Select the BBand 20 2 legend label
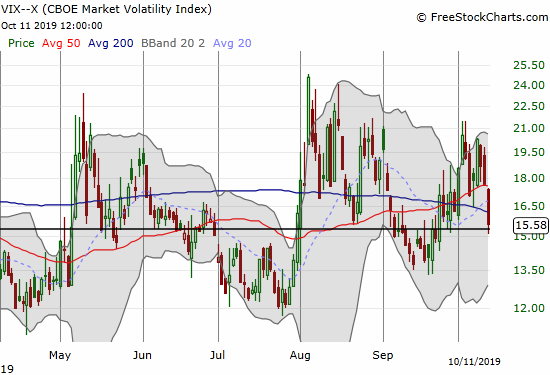Viewport: 550px width, 375px height. point(173,43)
